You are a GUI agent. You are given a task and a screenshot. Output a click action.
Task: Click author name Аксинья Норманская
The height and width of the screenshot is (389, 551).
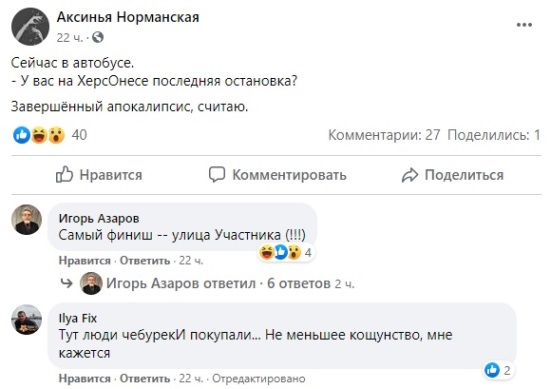point(128,17)
